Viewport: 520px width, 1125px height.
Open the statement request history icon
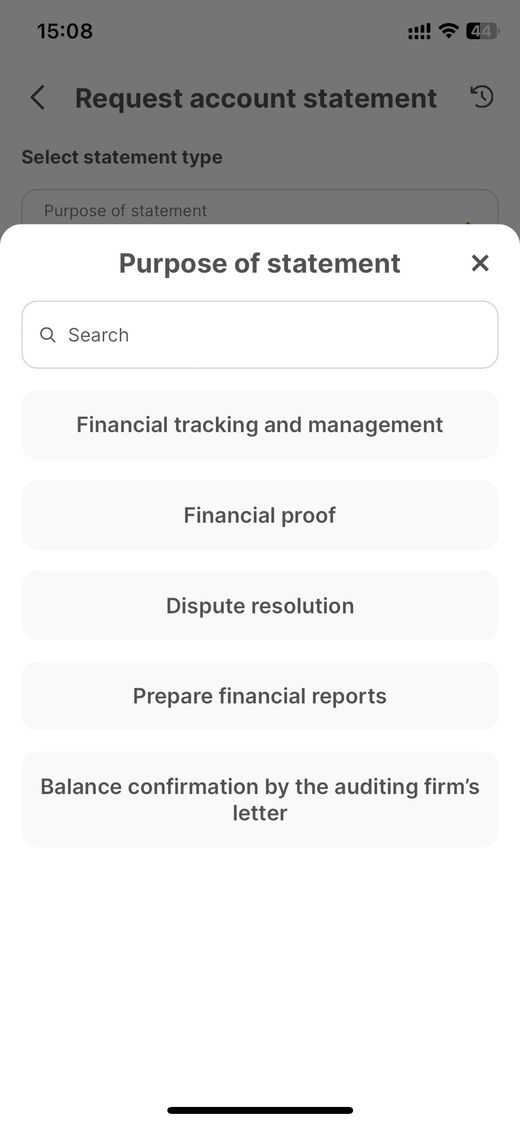(x=482, y=97)
